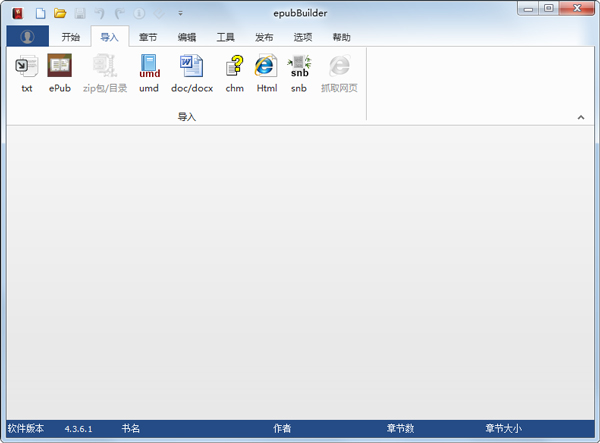Open the user account application button
The image size is (600, 443).
28,36
